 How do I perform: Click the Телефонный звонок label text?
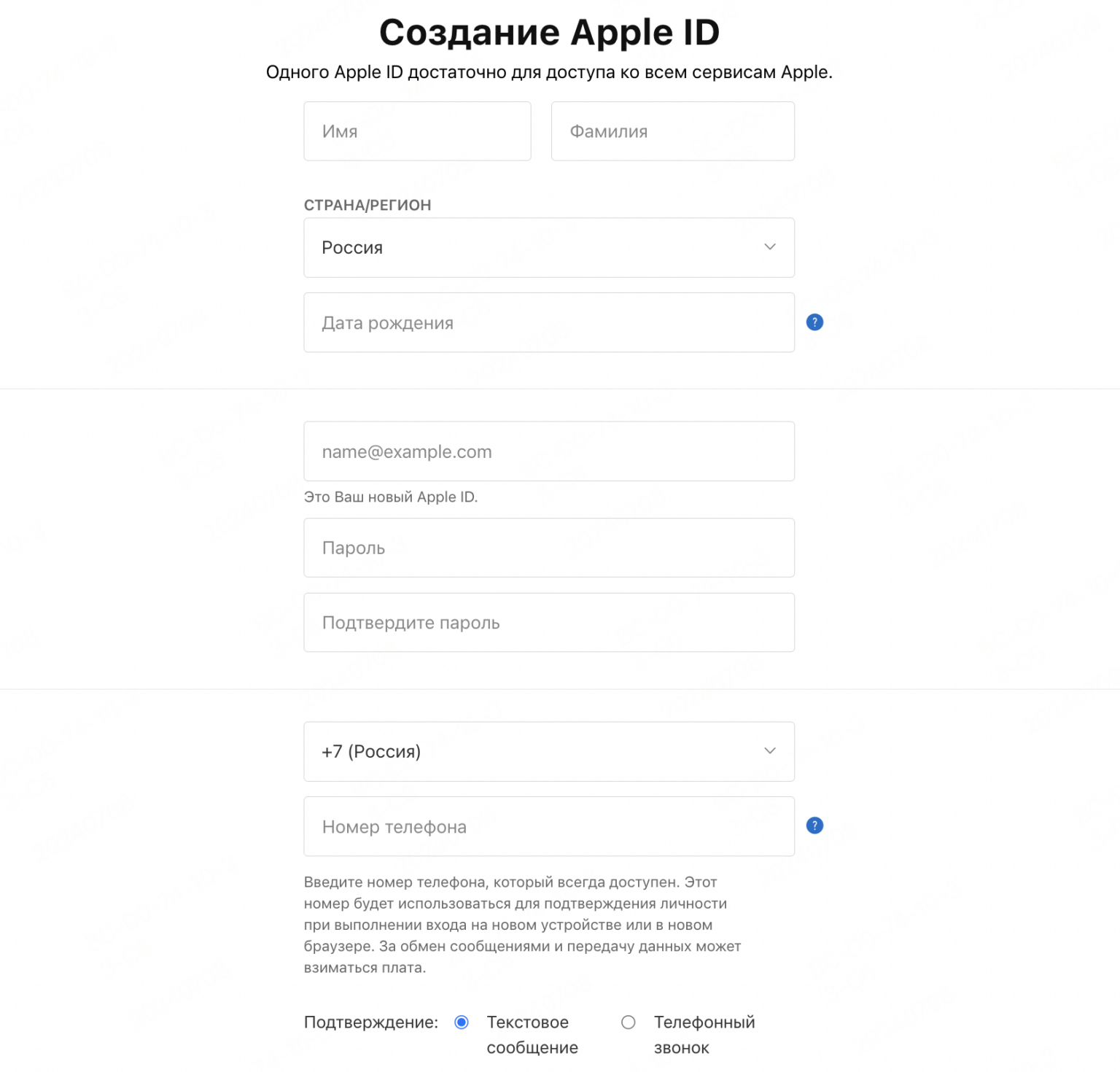pyautogui.click(x=704, y=1034)
